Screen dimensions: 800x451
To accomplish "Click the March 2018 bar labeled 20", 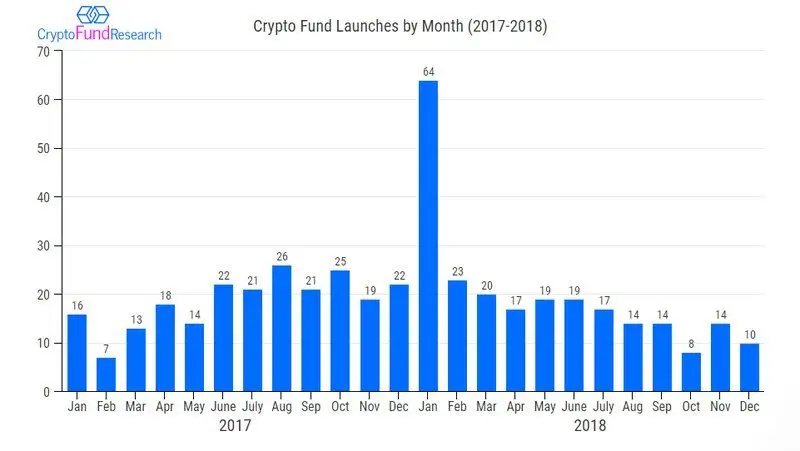I will [x=487, y=343].
